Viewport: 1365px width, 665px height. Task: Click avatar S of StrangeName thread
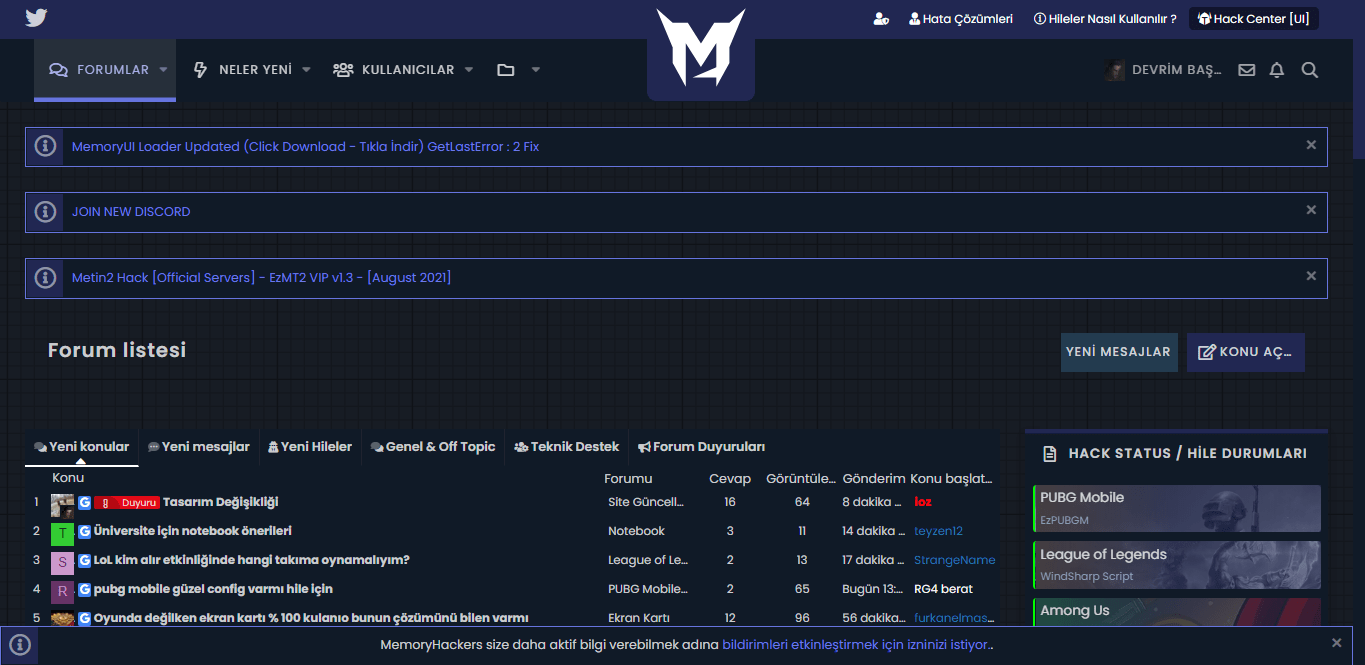[x=63, y=563]
